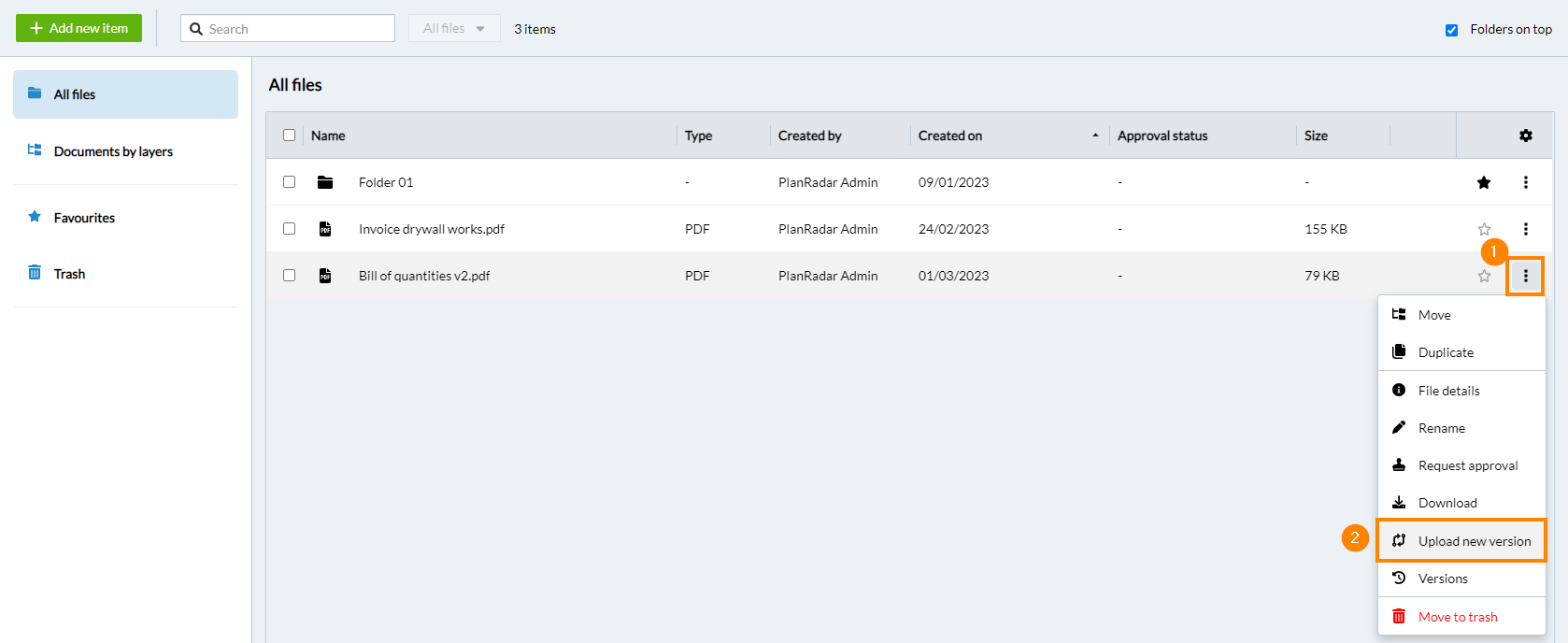Mark Bill of quantities v2.pdf as favourite
Viewport: 1568px width, 643px height.
1484,276
